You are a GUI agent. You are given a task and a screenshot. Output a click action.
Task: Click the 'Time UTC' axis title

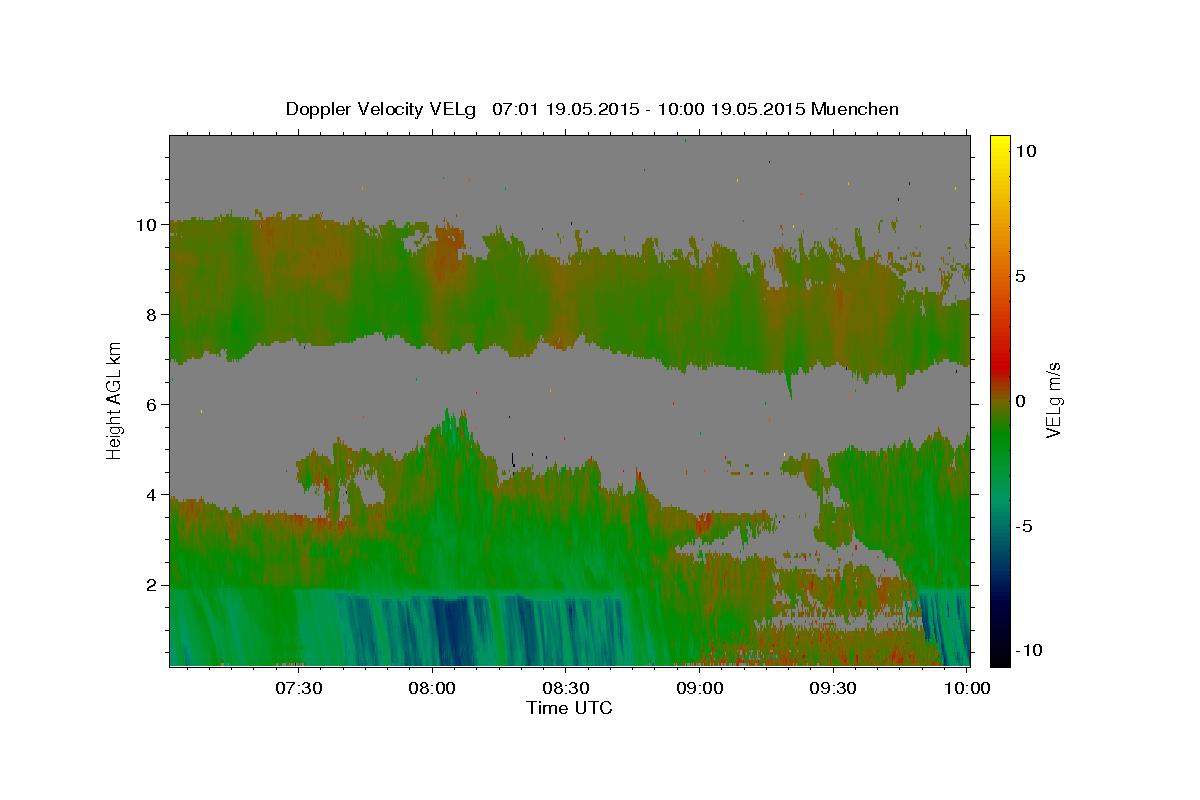click(x=569, y=708)
